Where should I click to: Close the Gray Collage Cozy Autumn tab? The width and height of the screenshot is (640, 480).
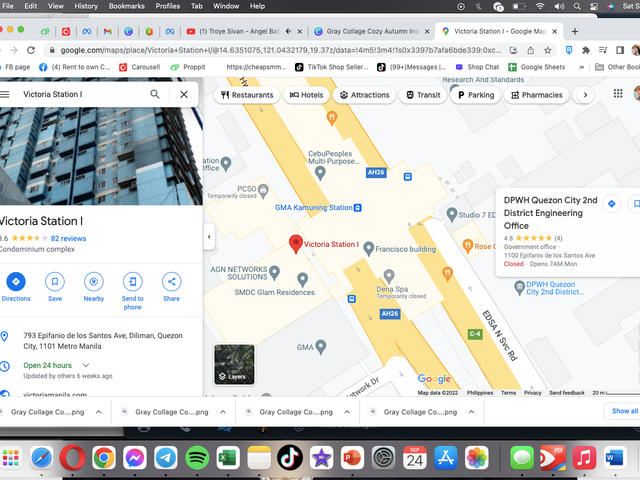point(427,31)
